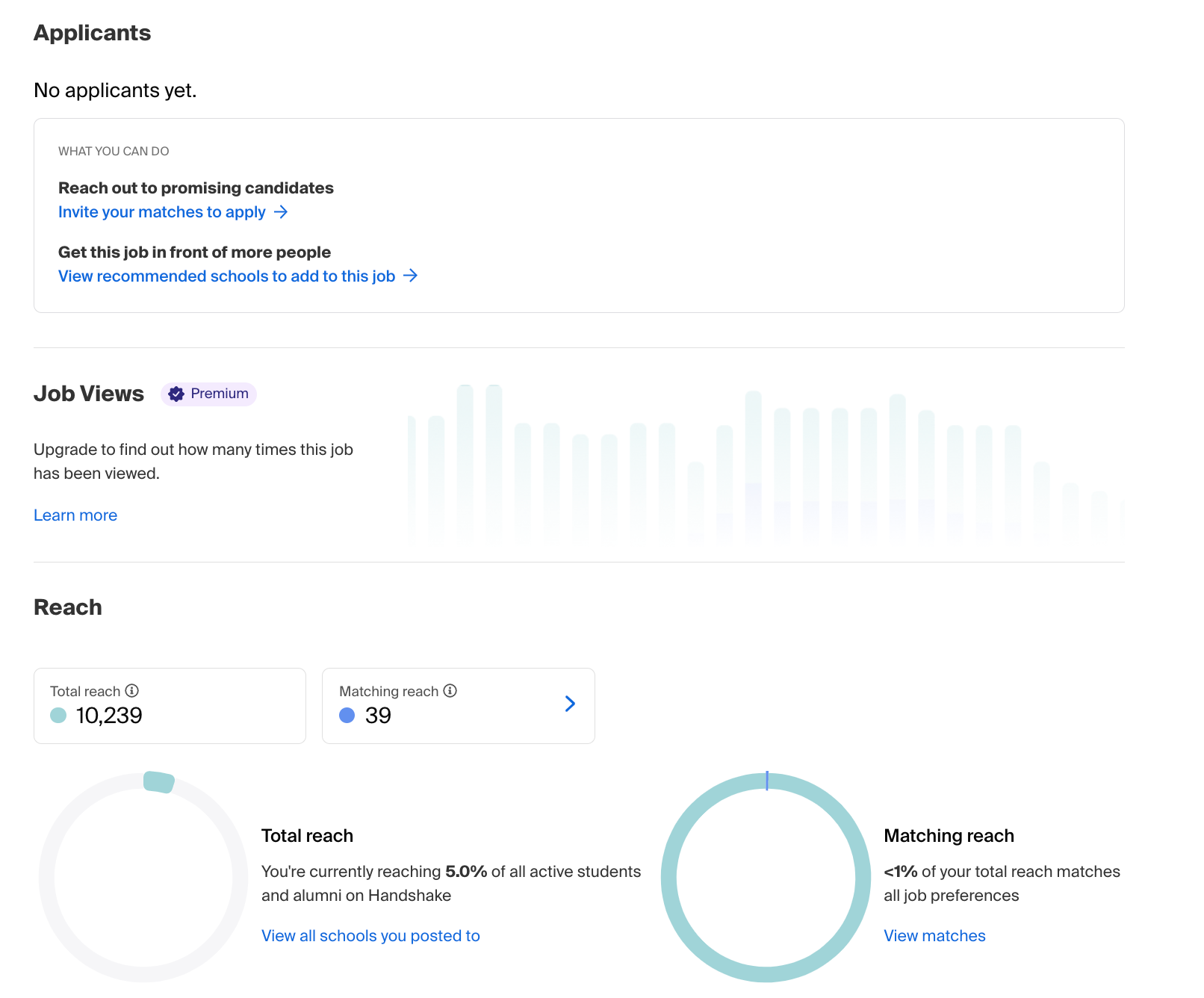This screenshot has height=998, width=1204.
Task: Click Learn more under Job Views
Action: click(75, 515)
